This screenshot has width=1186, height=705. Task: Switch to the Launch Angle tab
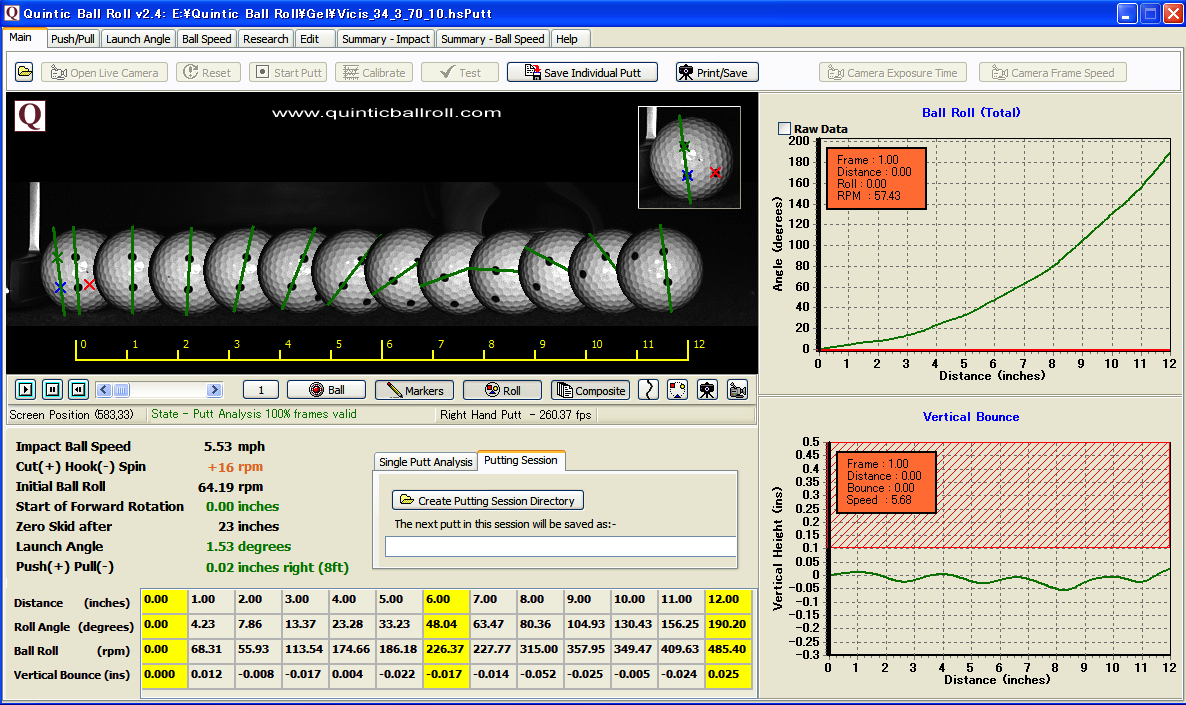138,39
